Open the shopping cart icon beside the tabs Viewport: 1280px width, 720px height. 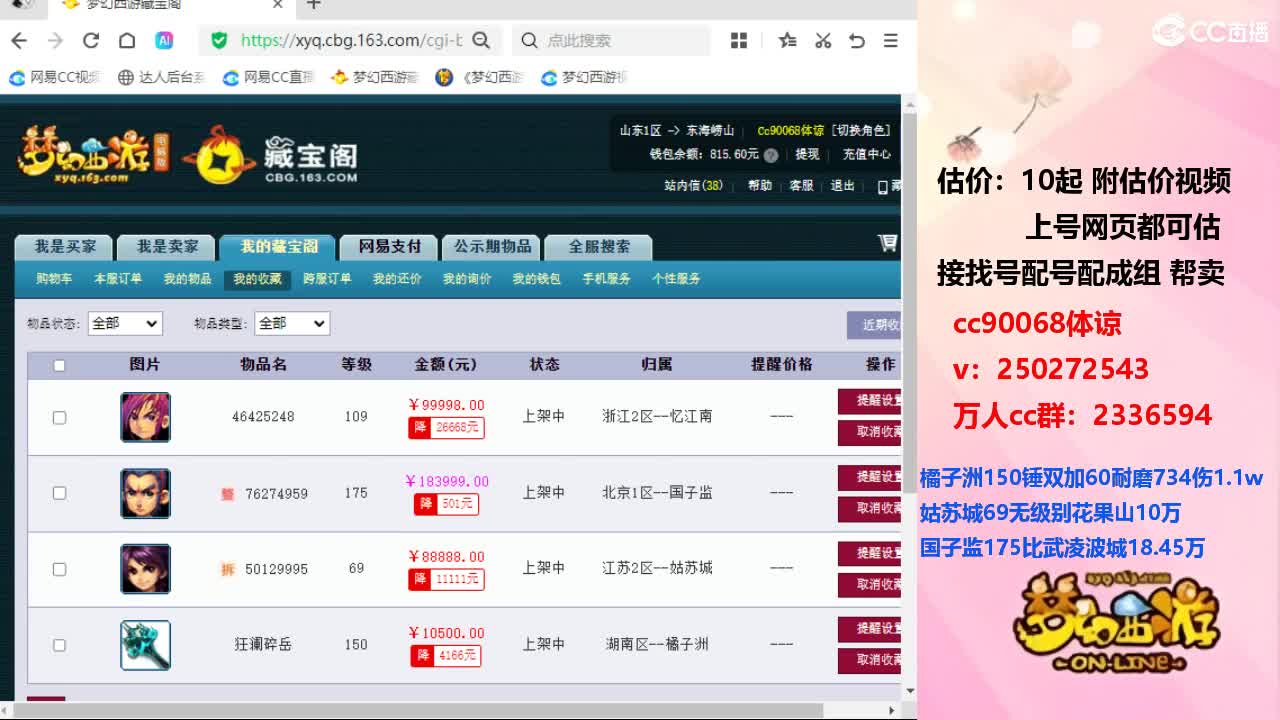887,243
